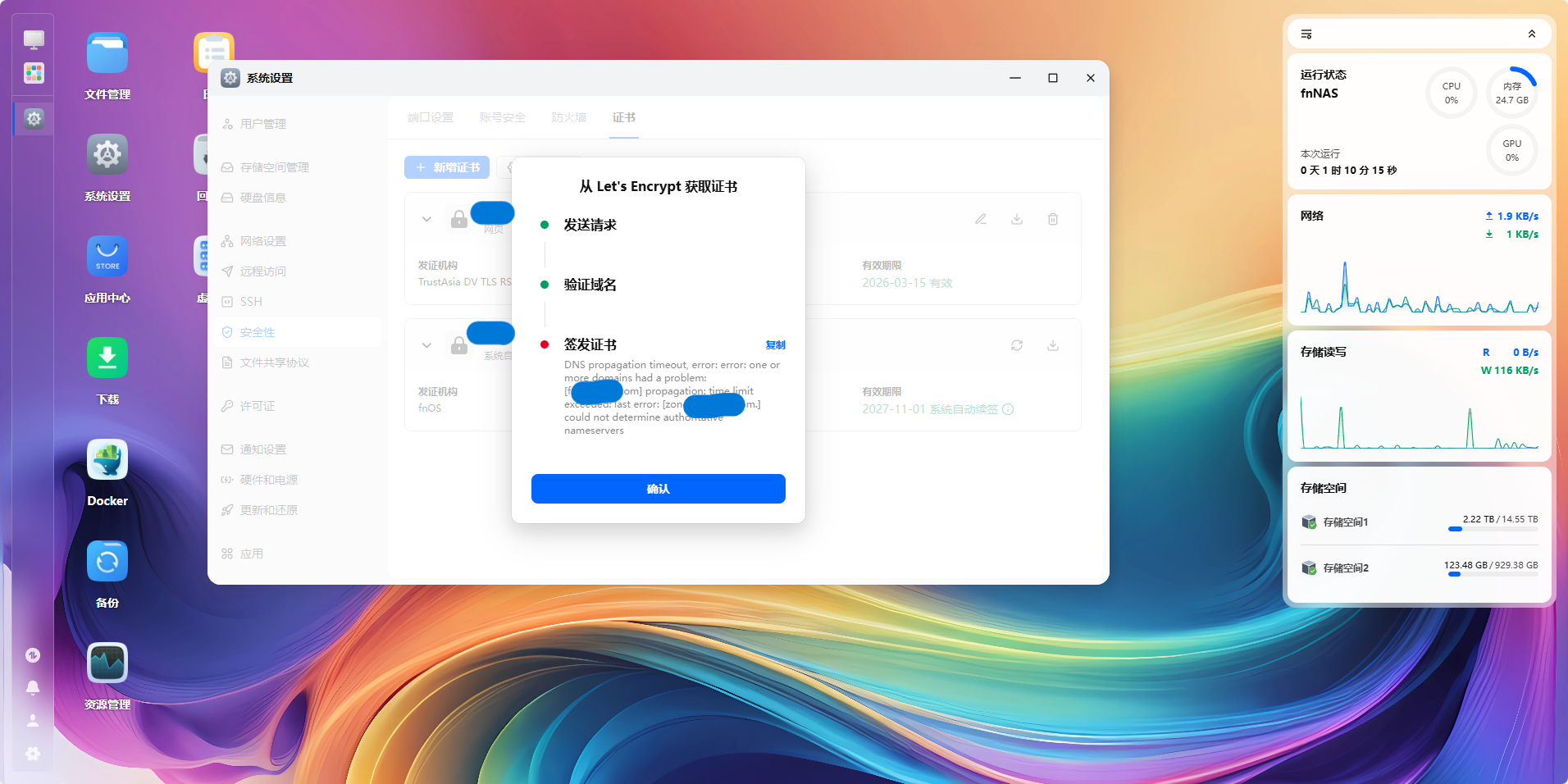The height and width of the screenshot is (784, 1568).
Task: Confirm the dialog with 确认
Action: [659, 489]
